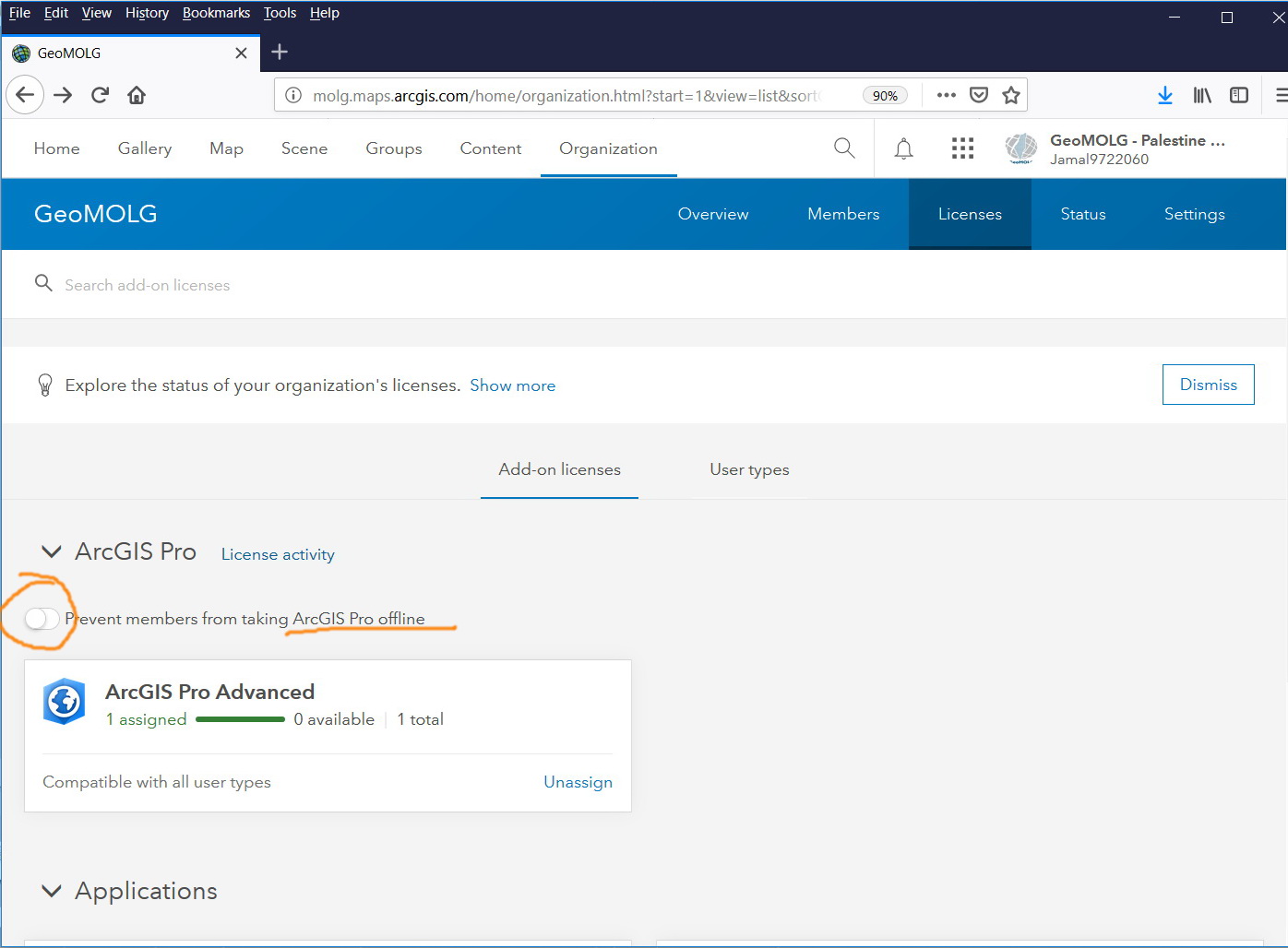Viewport: 1288px width, 948px height.
Task: Toggle the browser sidebar icon
Action: tap(1239, 95)
